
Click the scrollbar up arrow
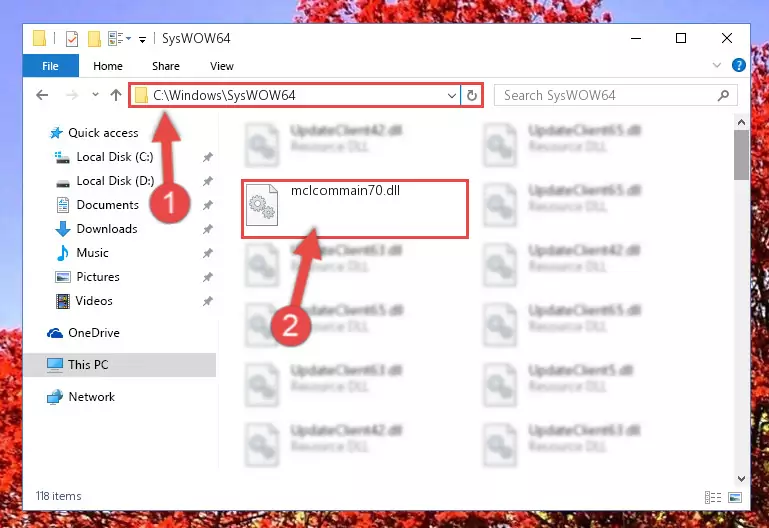click(742, 122)
